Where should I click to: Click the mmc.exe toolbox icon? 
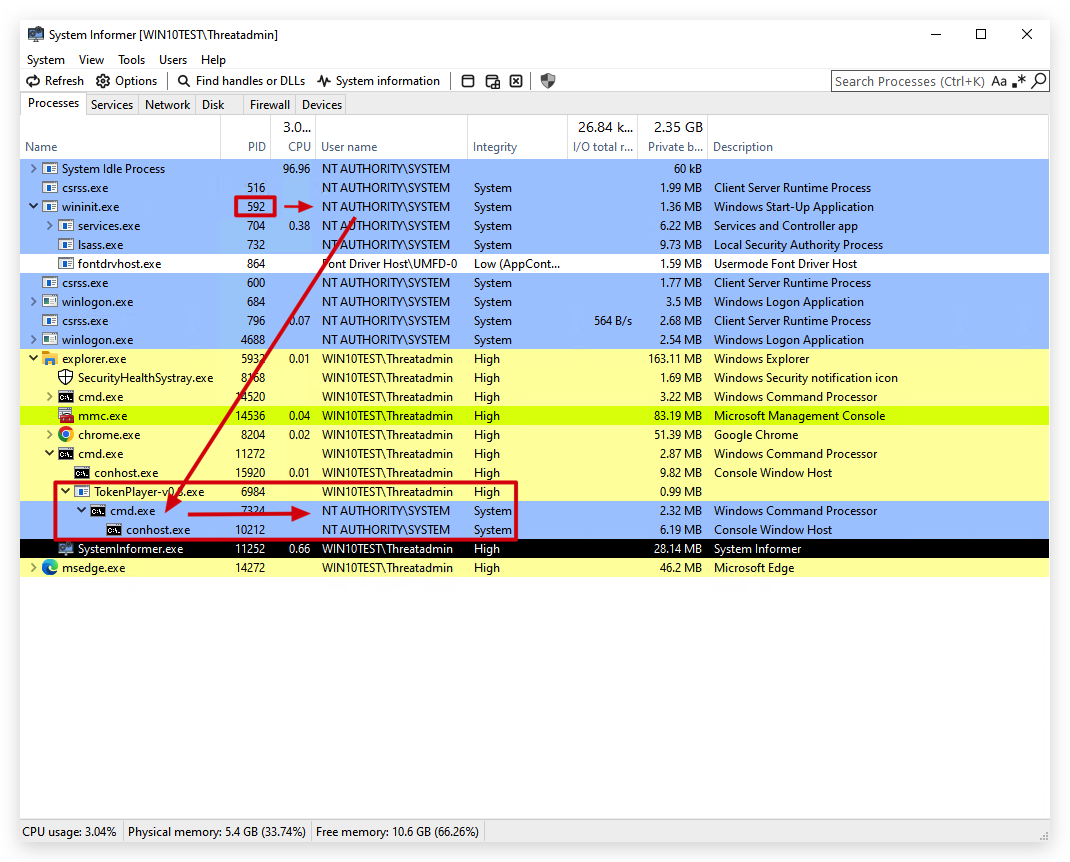(66, 416)
